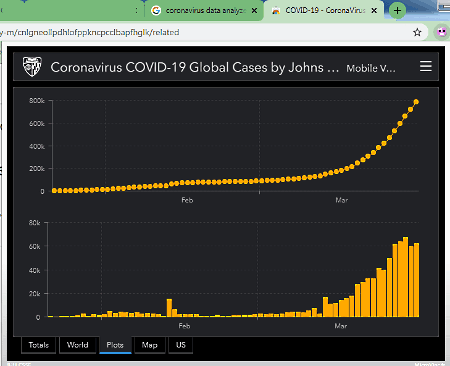Click the 800k axis label on top chart

click(37, 100)
